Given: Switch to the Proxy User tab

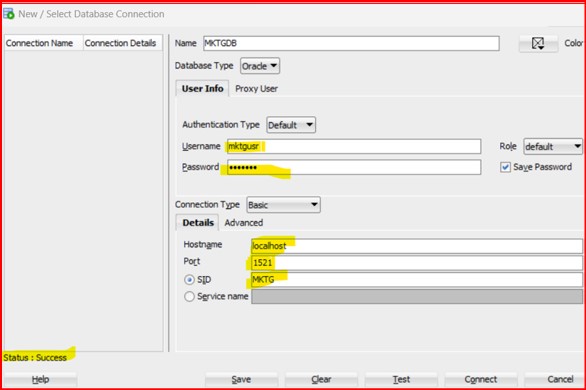Looking at the screenshot, I should click(x=256, y=89).
